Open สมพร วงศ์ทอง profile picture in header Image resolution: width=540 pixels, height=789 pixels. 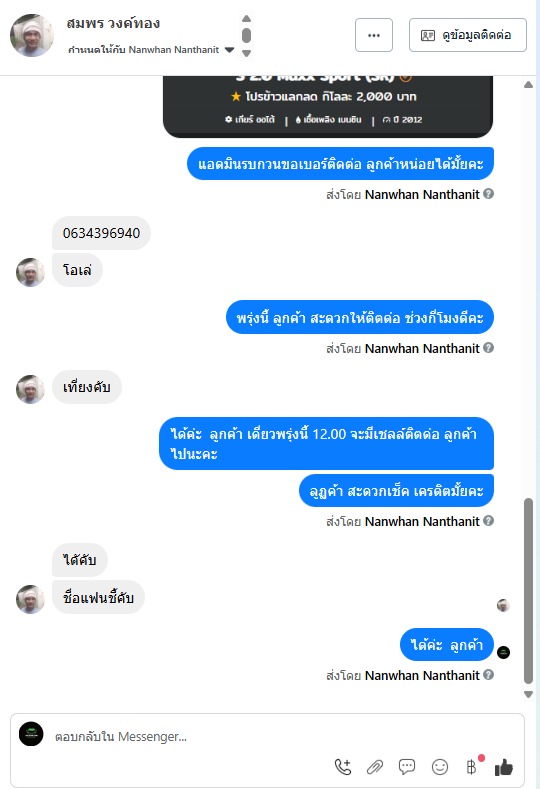point(32,35)
